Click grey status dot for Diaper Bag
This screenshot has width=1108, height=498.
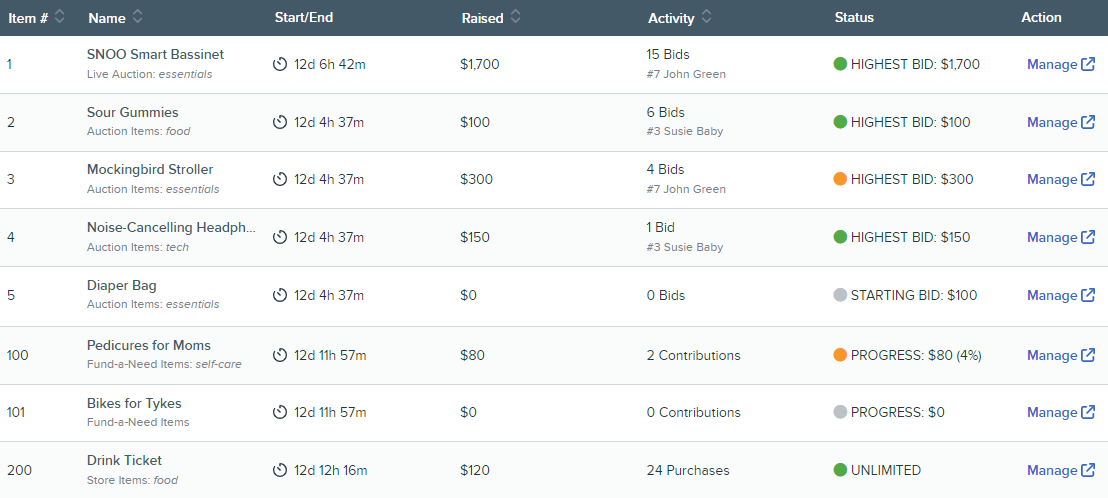[840, 295]
